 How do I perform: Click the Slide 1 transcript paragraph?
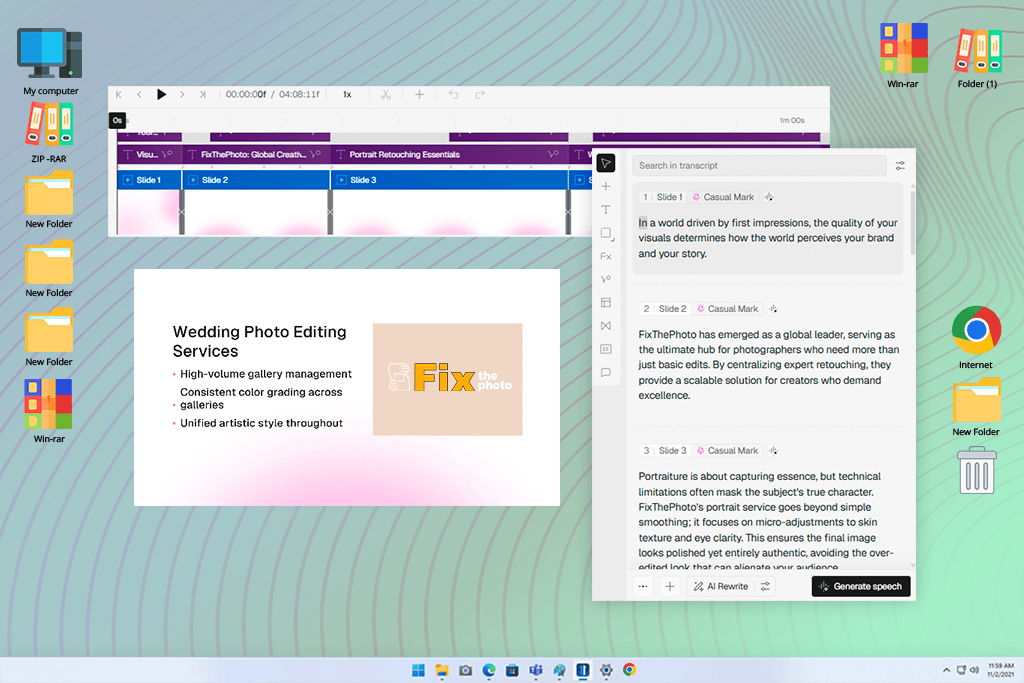(768, 238)
